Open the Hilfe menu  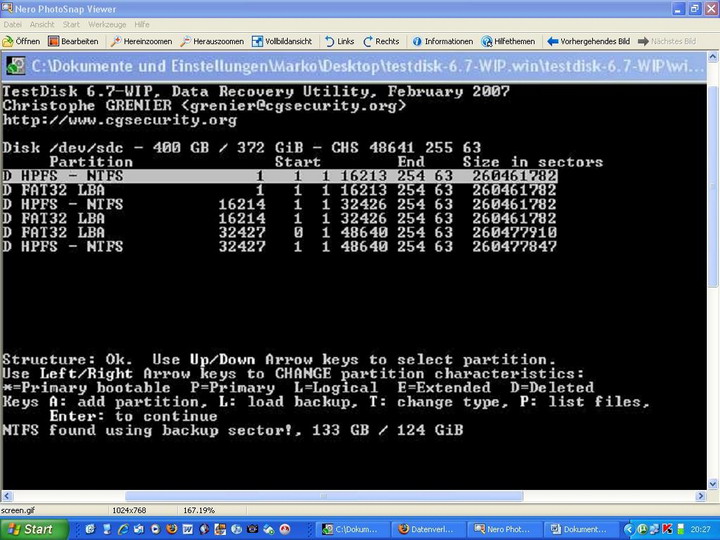142,24
